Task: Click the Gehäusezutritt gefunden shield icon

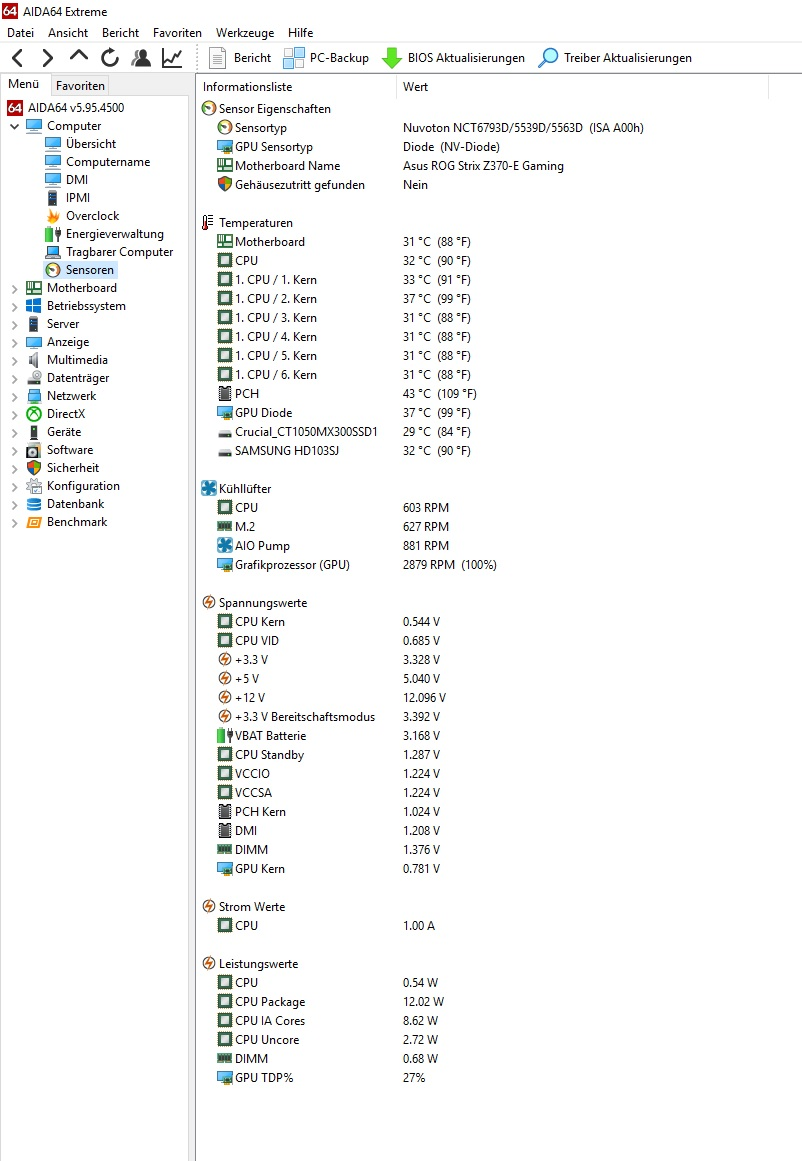Action: 225,184
